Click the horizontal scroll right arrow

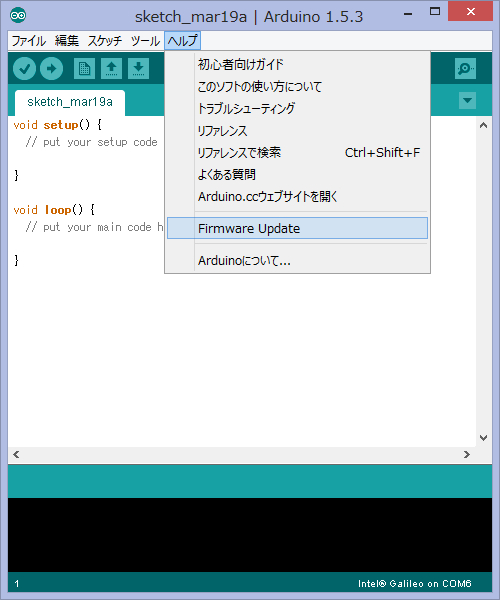(467, 455)
